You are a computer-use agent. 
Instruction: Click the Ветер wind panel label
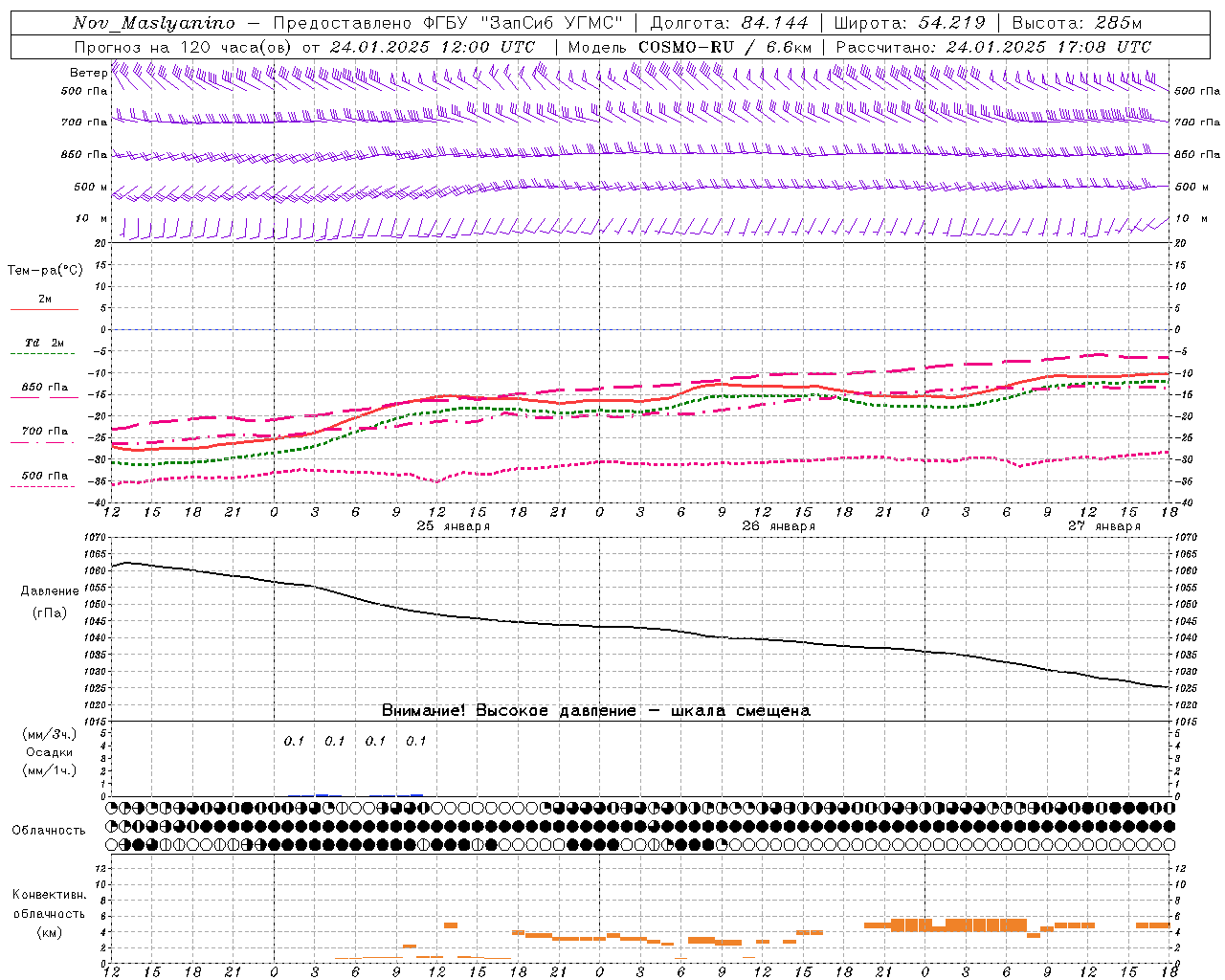tap(88, 73)
